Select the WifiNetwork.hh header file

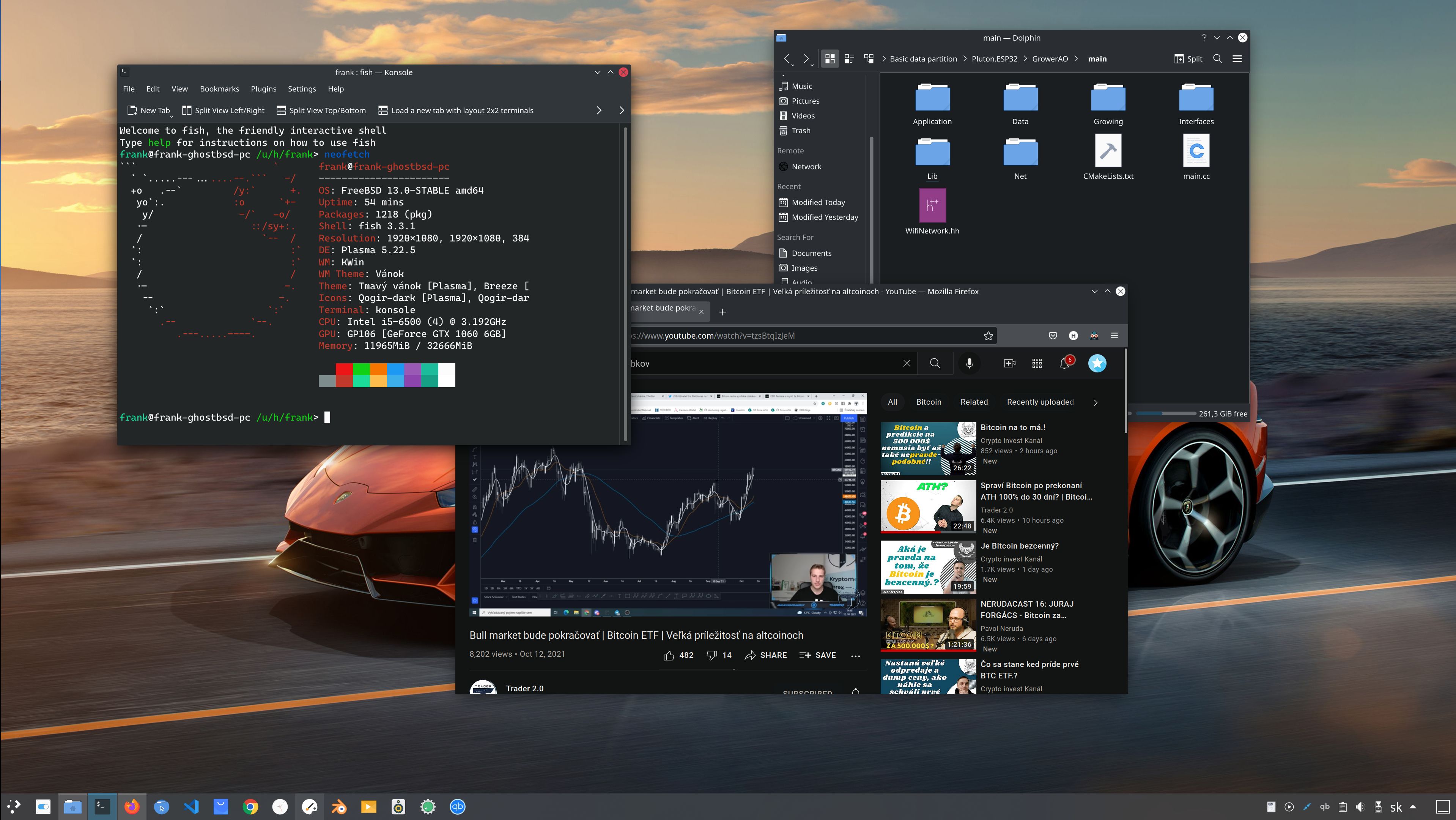pyautogui.click(x=932, y=212)
